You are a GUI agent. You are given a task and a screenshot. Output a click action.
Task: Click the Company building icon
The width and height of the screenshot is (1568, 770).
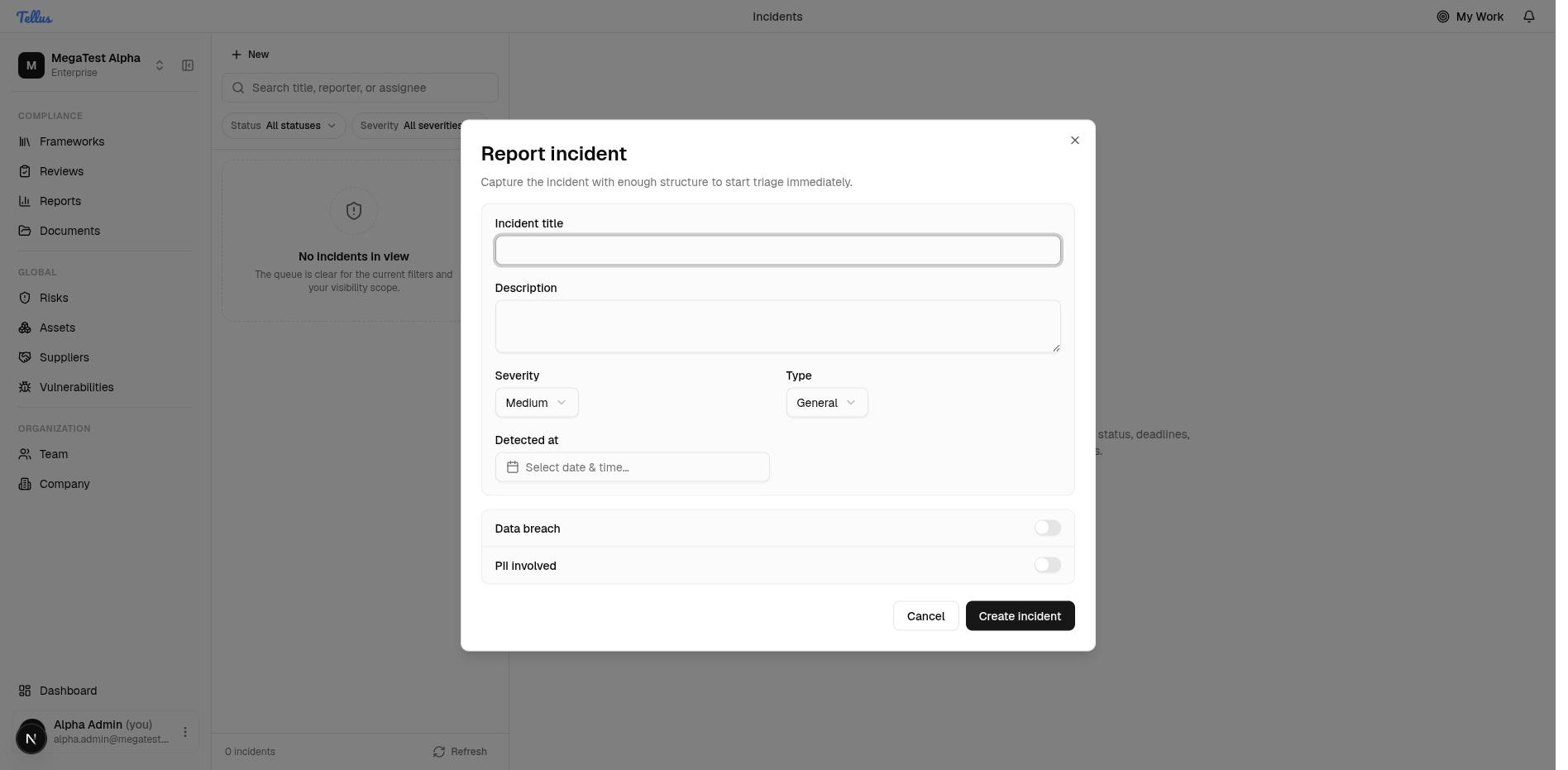pos(25,484)
